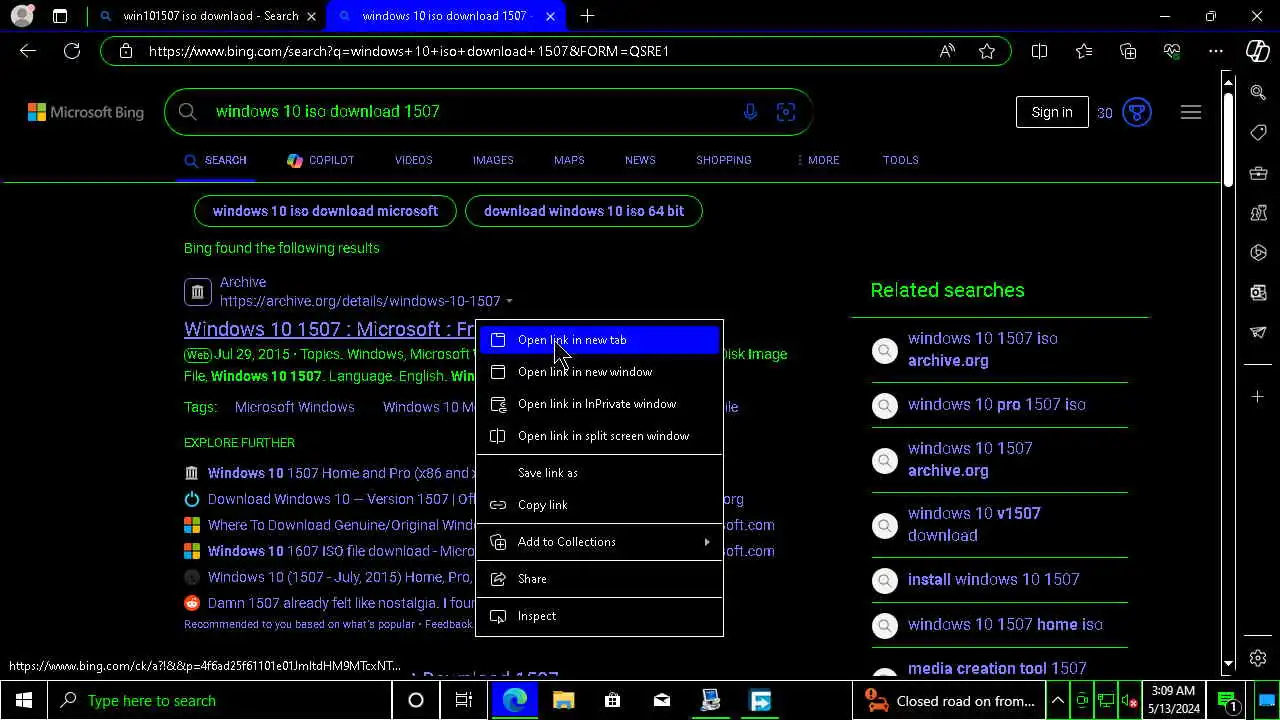Open the sidebar shopping tag icon

tap(1258, 133)
